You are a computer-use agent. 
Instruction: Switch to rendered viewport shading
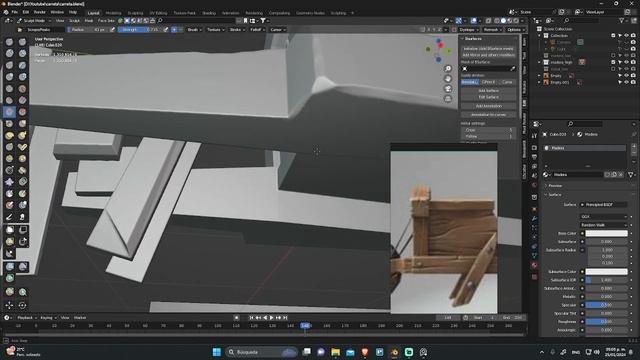tap(516, 20)
